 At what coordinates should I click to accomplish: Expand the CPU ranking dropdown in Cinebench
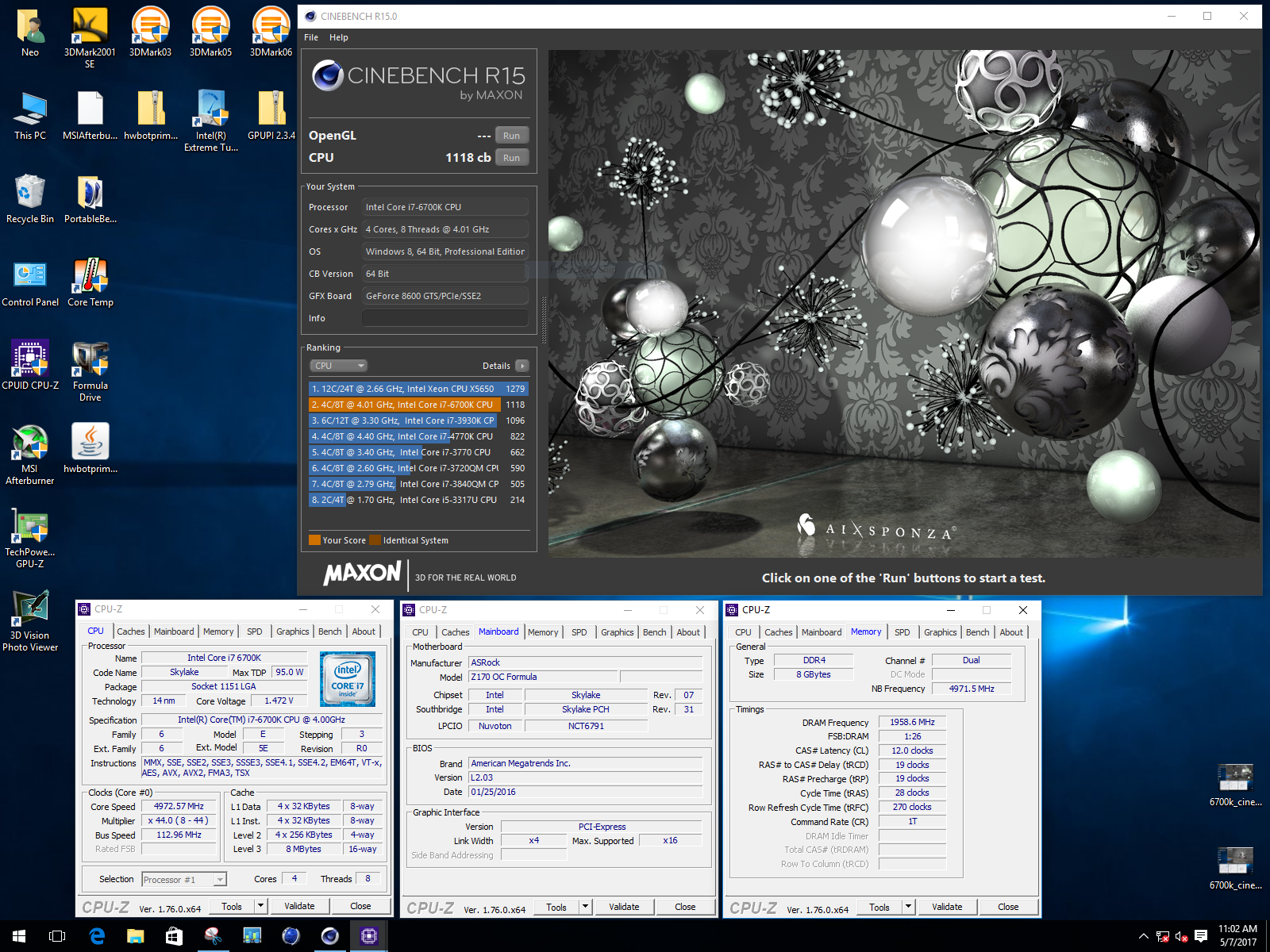[x=338, y=366]
